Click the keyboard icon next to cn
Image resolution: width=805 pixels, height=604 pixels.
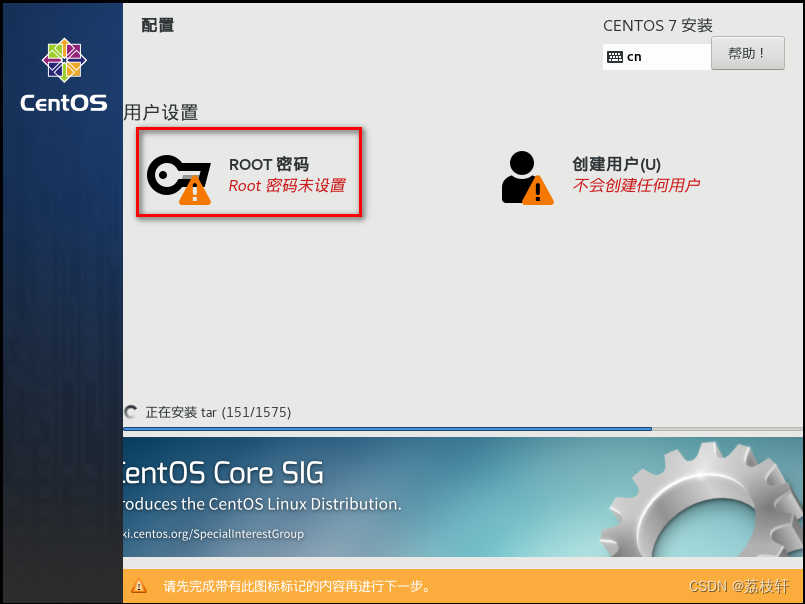pyautogui.click(x=615, y=57)
